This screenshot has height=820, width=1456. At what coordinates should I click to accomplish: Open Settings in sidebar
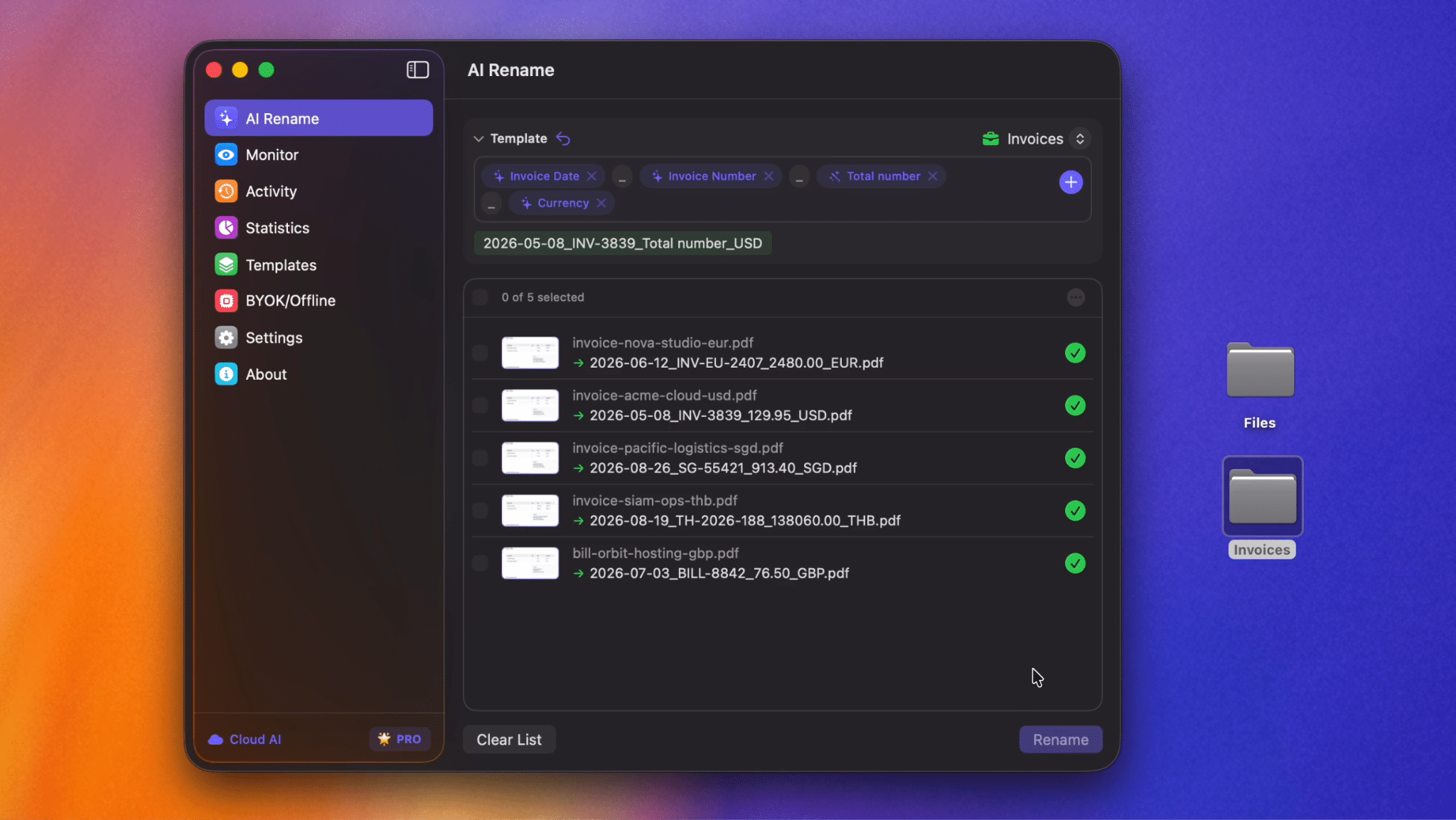coord(318,338)
